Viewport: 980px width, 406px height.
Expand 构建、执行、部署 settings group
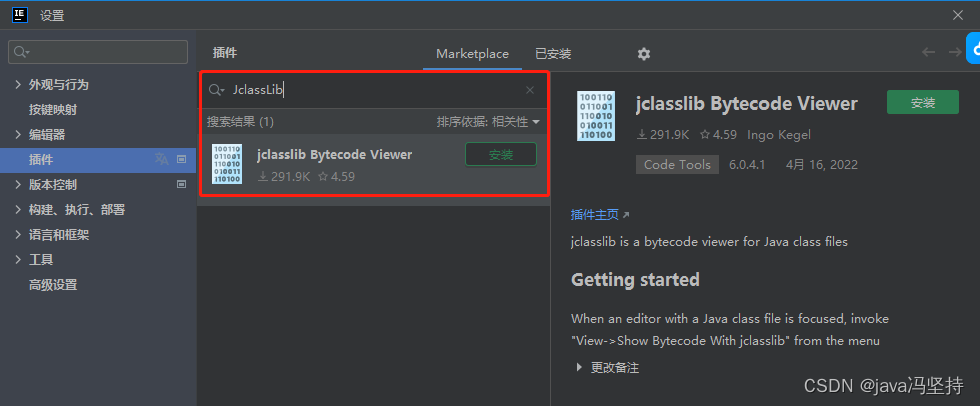tap(18, 209)
